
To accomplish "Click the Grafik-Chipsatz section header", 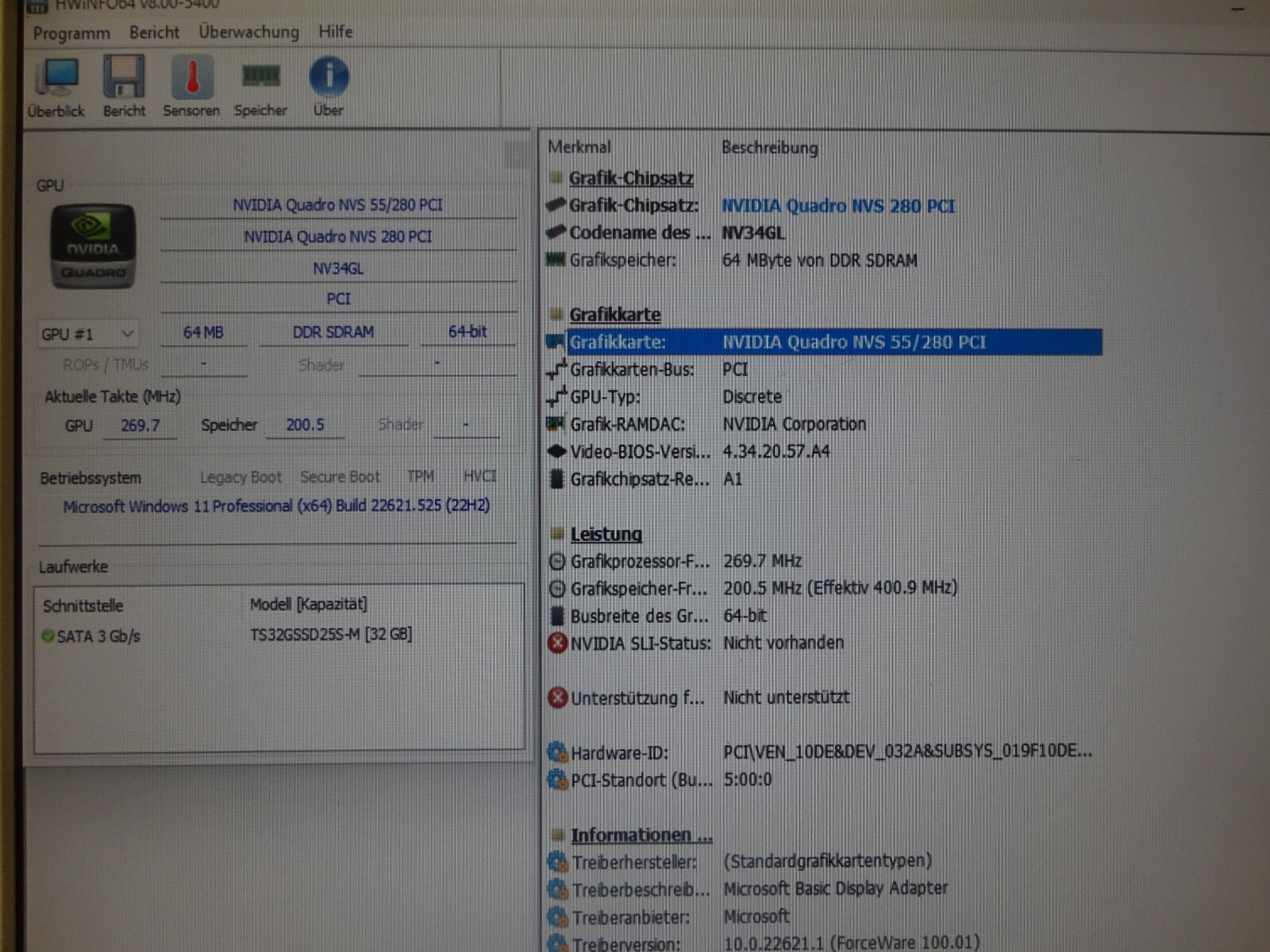I will click(x=631, y=178).
